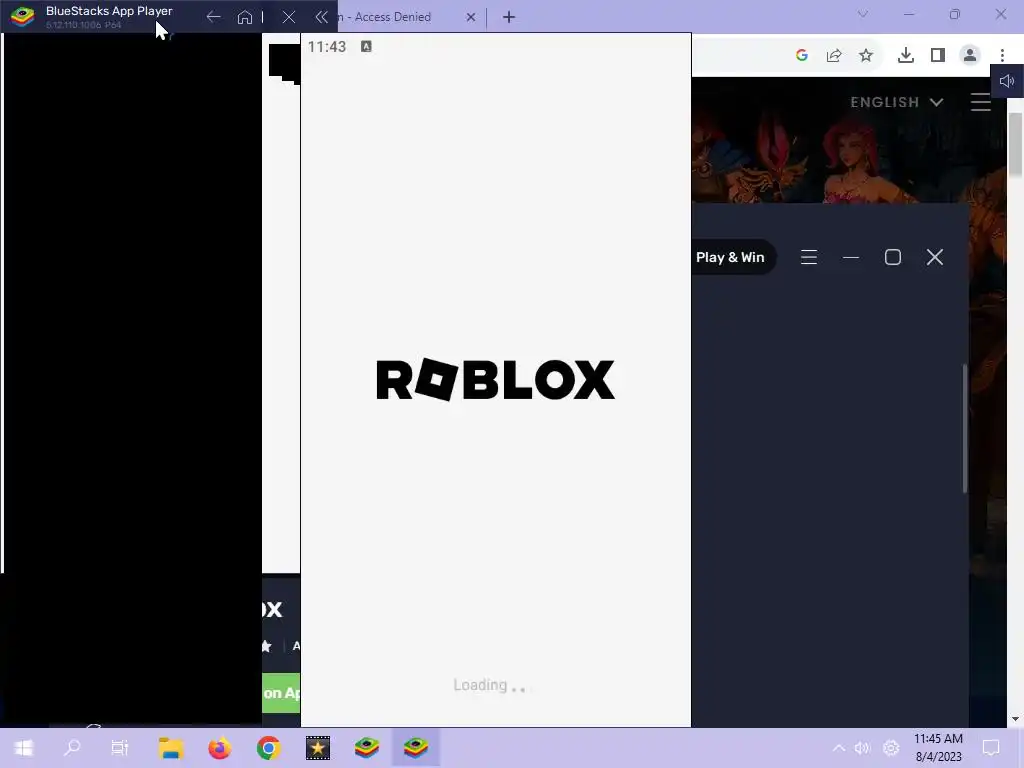
Task: Click the BlueStacks App Player logo
Action: click(x=23, y=16)
